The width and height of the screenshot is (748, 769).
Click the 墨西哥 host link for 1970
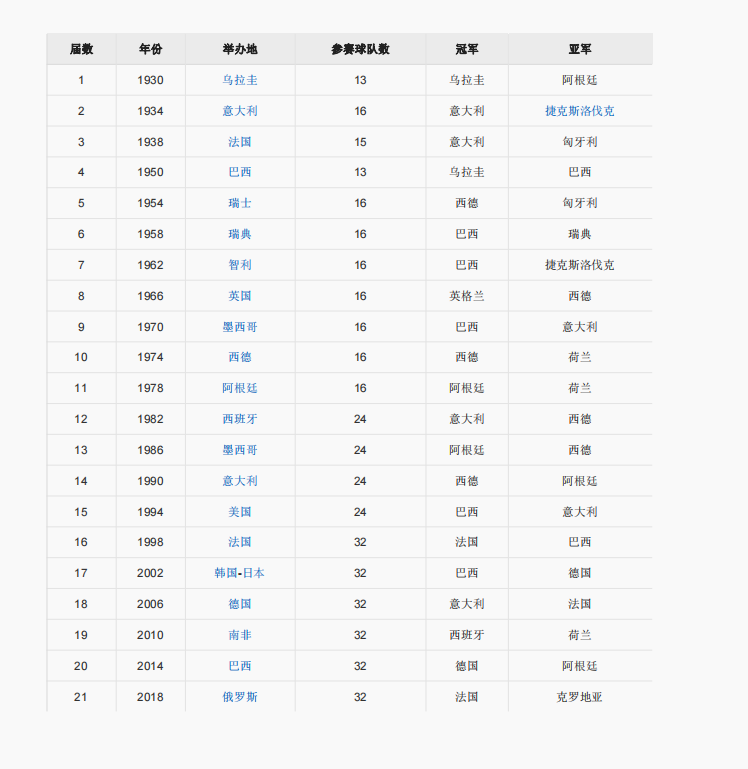[x=240, y=327]
